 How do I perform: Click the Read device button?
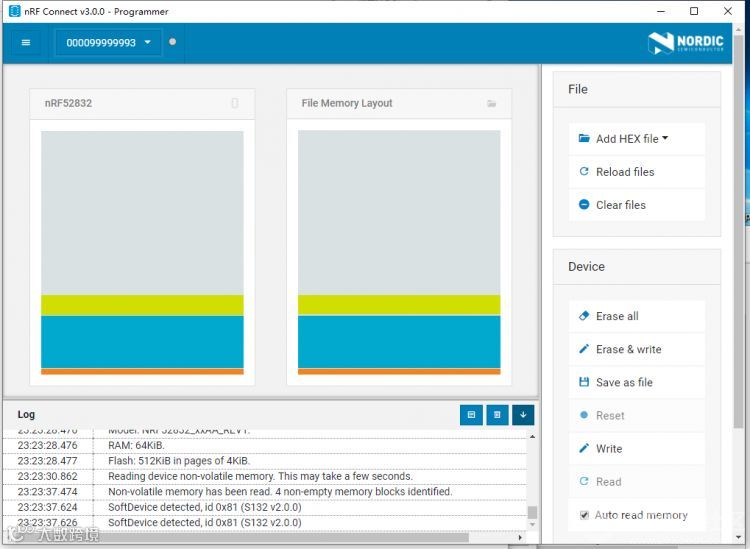coord(637,482)
